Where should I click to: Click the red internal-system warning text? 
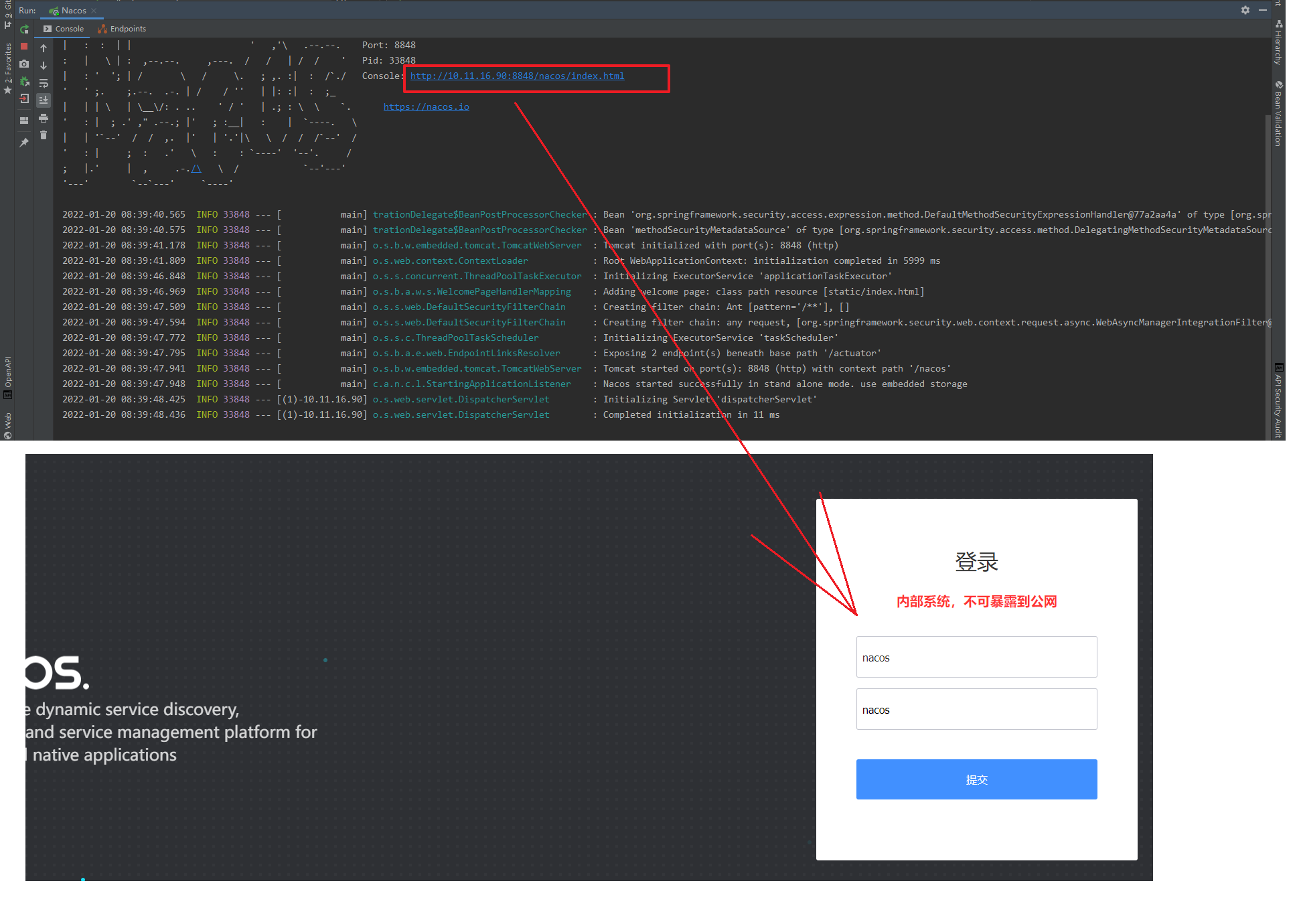[x=976, y=601]
